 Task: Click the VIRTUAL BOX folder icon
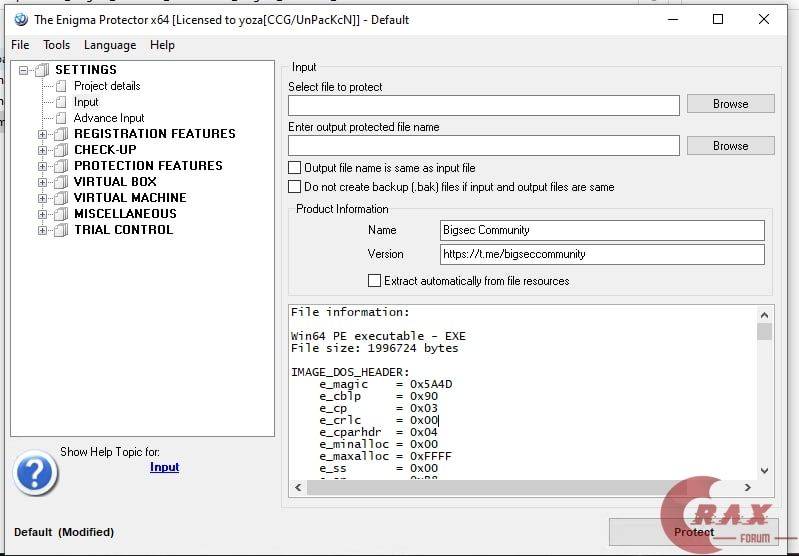[61, 182]
